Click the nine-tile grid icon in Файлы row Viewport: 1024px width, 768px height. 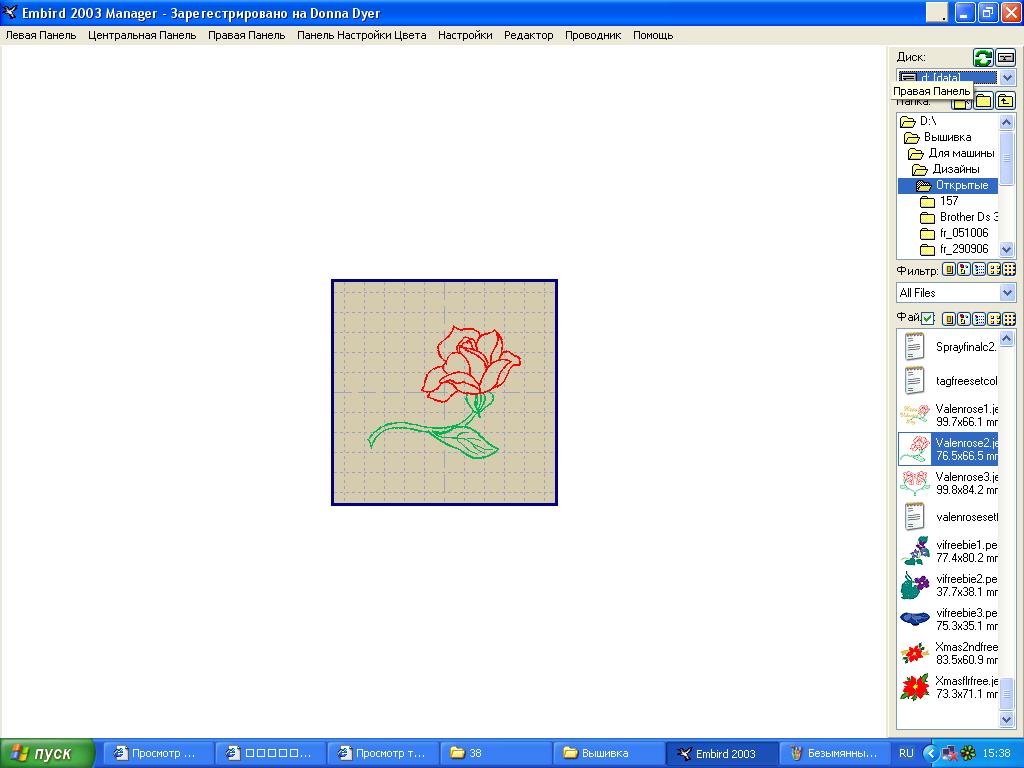1009,319
